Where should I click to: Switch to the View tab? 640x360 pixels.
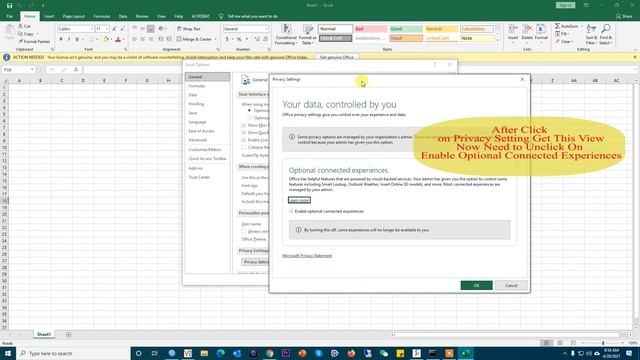coord(161,16)
